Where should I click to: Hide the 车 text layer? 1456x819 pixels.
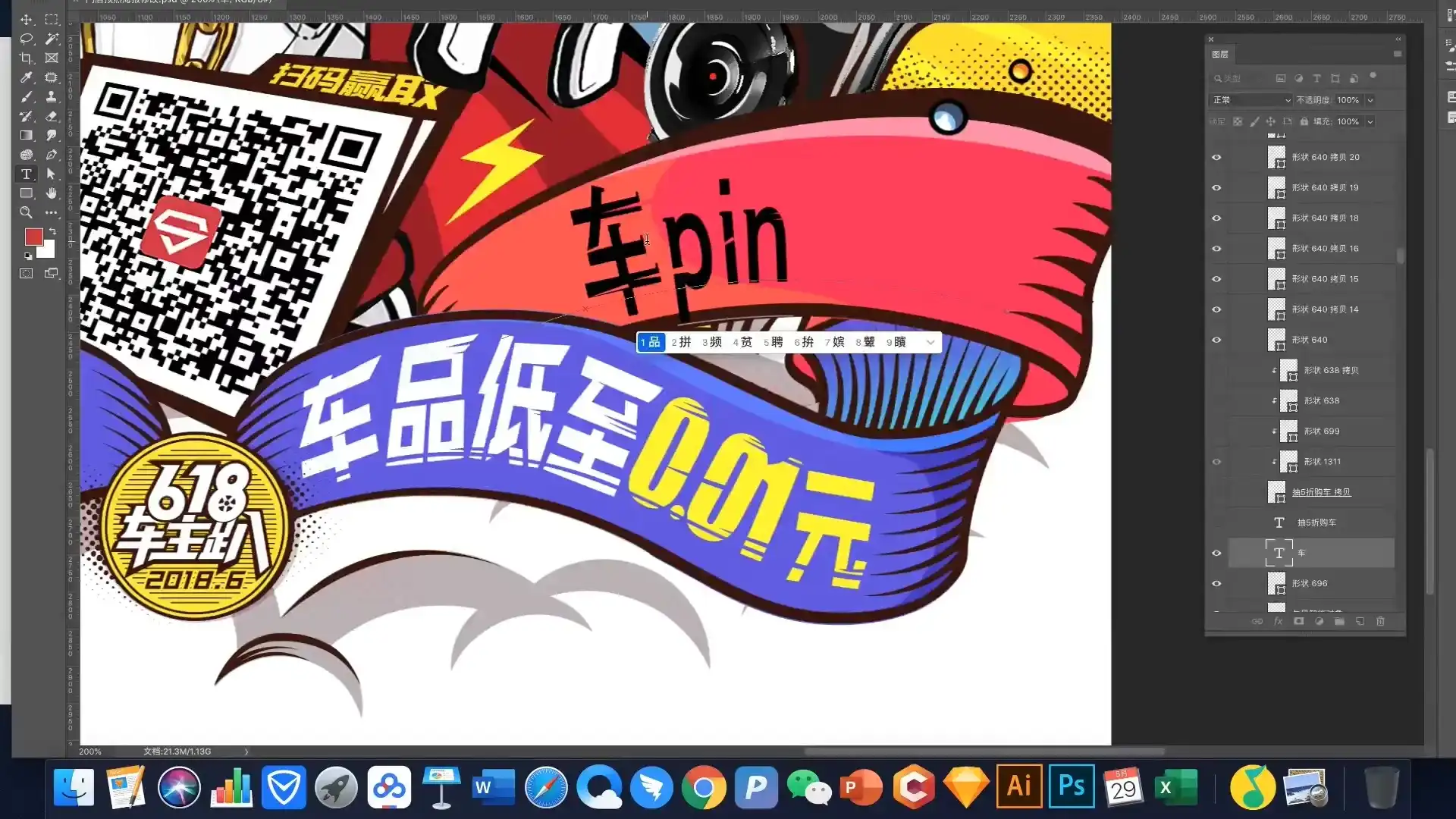(1216, 553)
